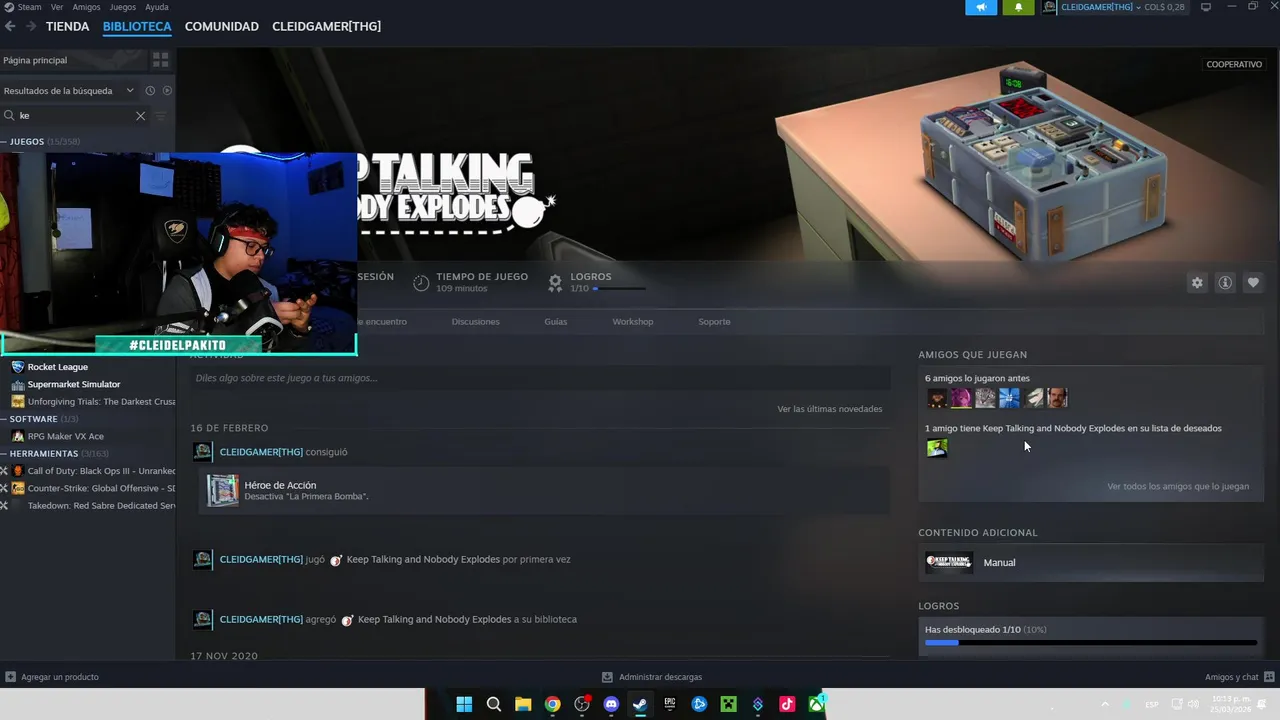Open the Amigos menu
This screenshot has width=1280, height=720.
pos(86,7)
